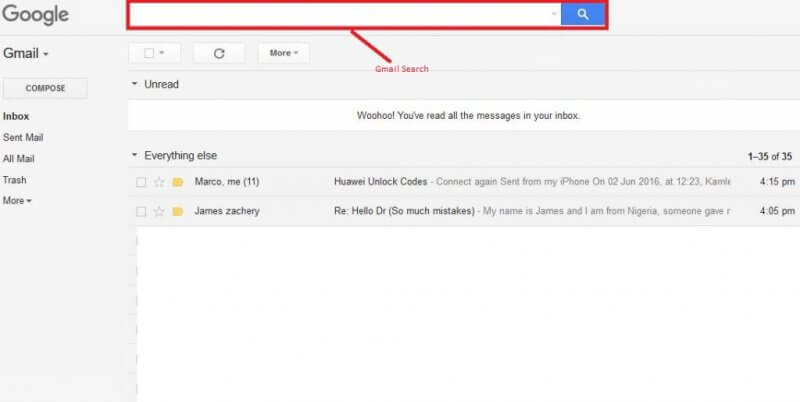This screenshot has height=402, width=800.
Task: Star the James zachery email
Action: coord(159,211)
